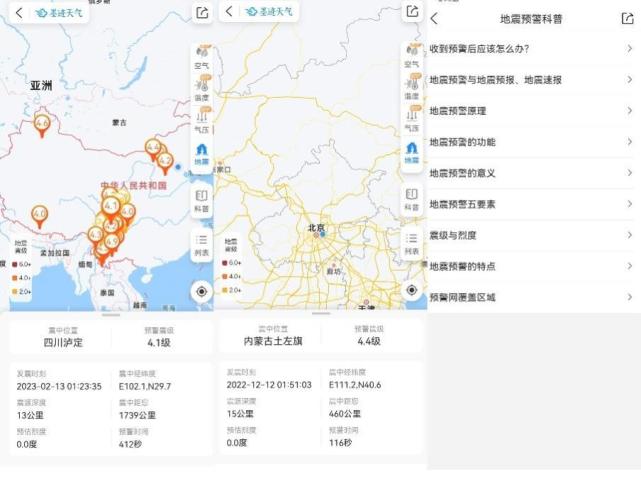Tap the 4.6 earthquake marker in Xinjiang
Screen dimensions: 641x481
point(42,124)
